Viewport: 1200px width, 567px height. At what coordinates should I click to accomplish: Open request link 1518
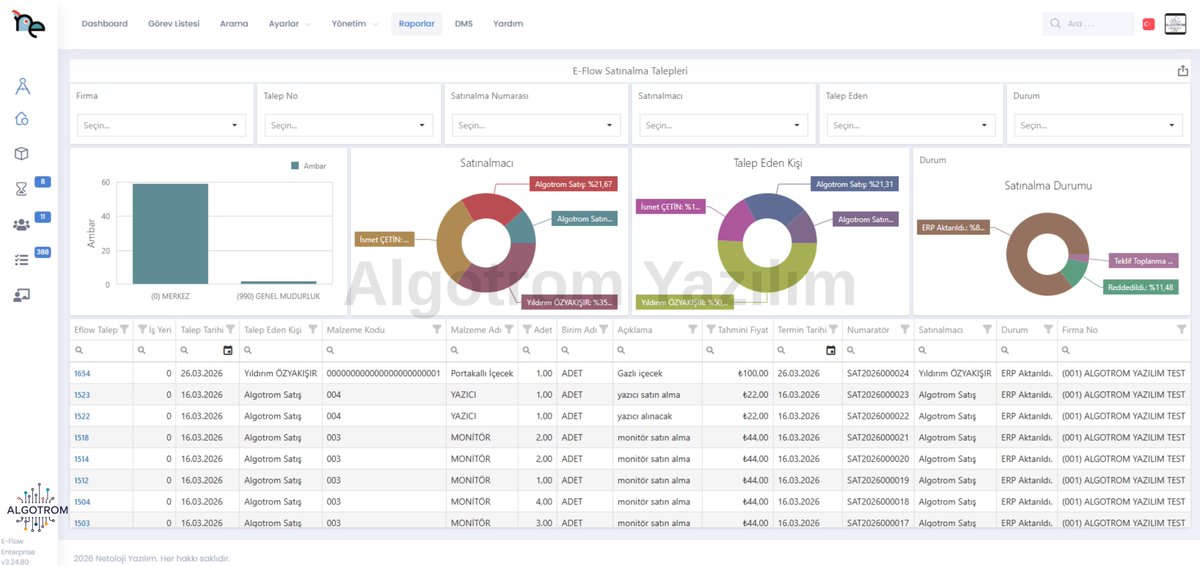coord(82,438)
